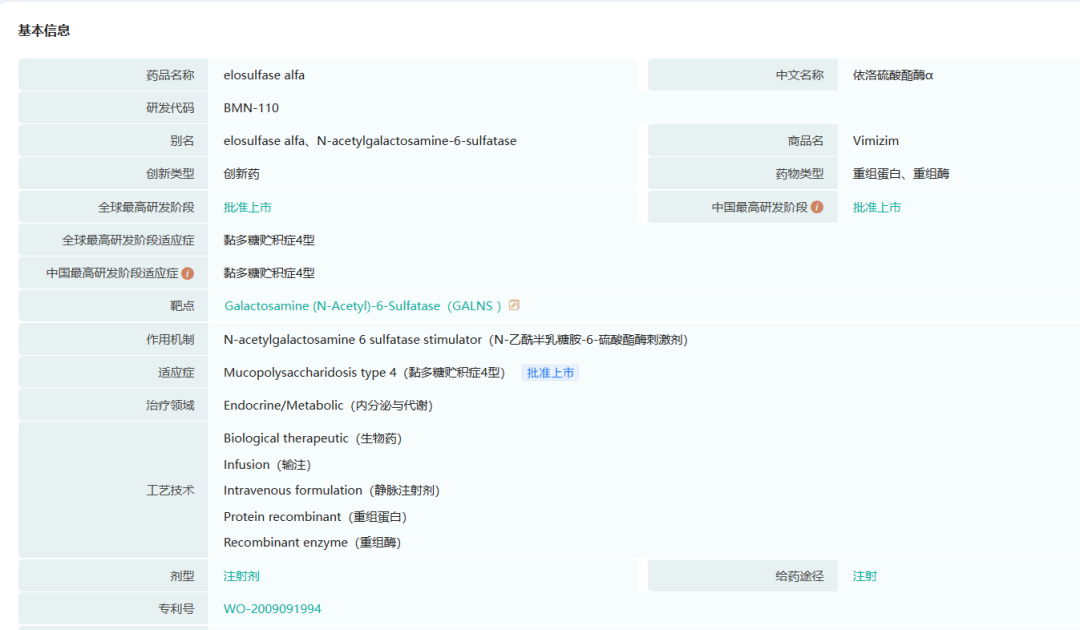Click the 商品名 field label
The height and width of the screenshot is (630, 1080).
pos(806,140)
